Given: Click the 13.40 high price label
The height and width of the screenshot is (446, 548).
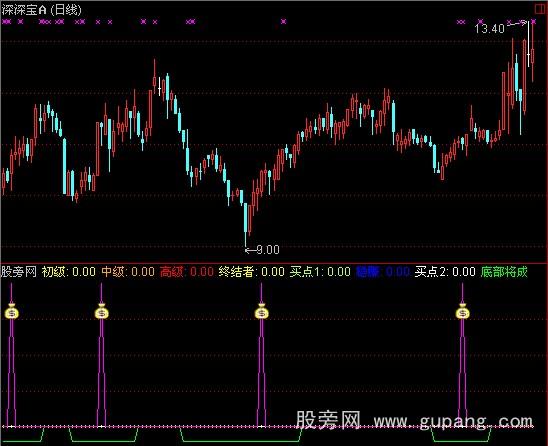Looking at the screenshot, I should (x=489, y=29).
